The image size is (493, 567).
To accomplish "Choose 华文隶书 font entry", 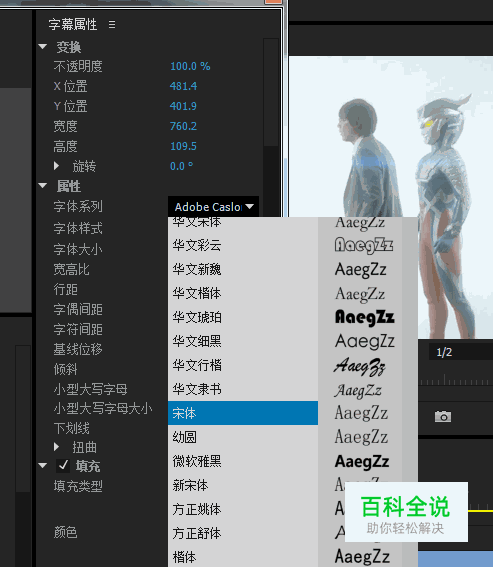I will click(x=243, y=389).
